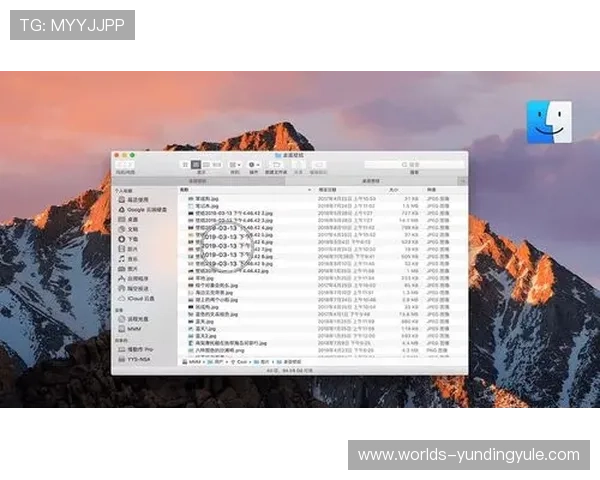The image size is (600, 480).
Task: Switch Finder to icon view
Action: click(x=185, y=164)
